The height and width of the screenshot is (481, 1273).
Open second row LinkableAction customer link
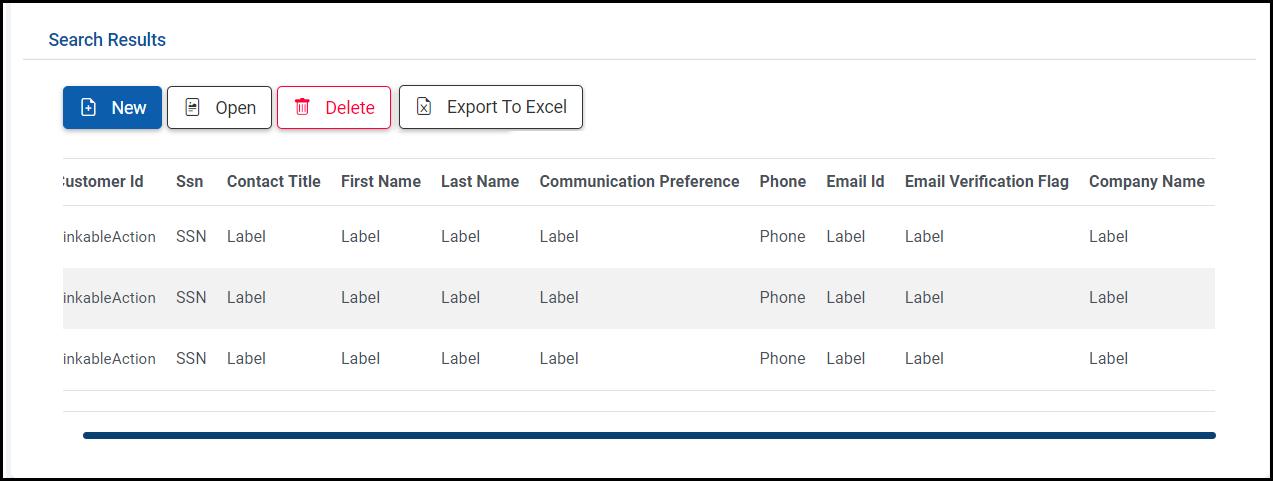110,298
